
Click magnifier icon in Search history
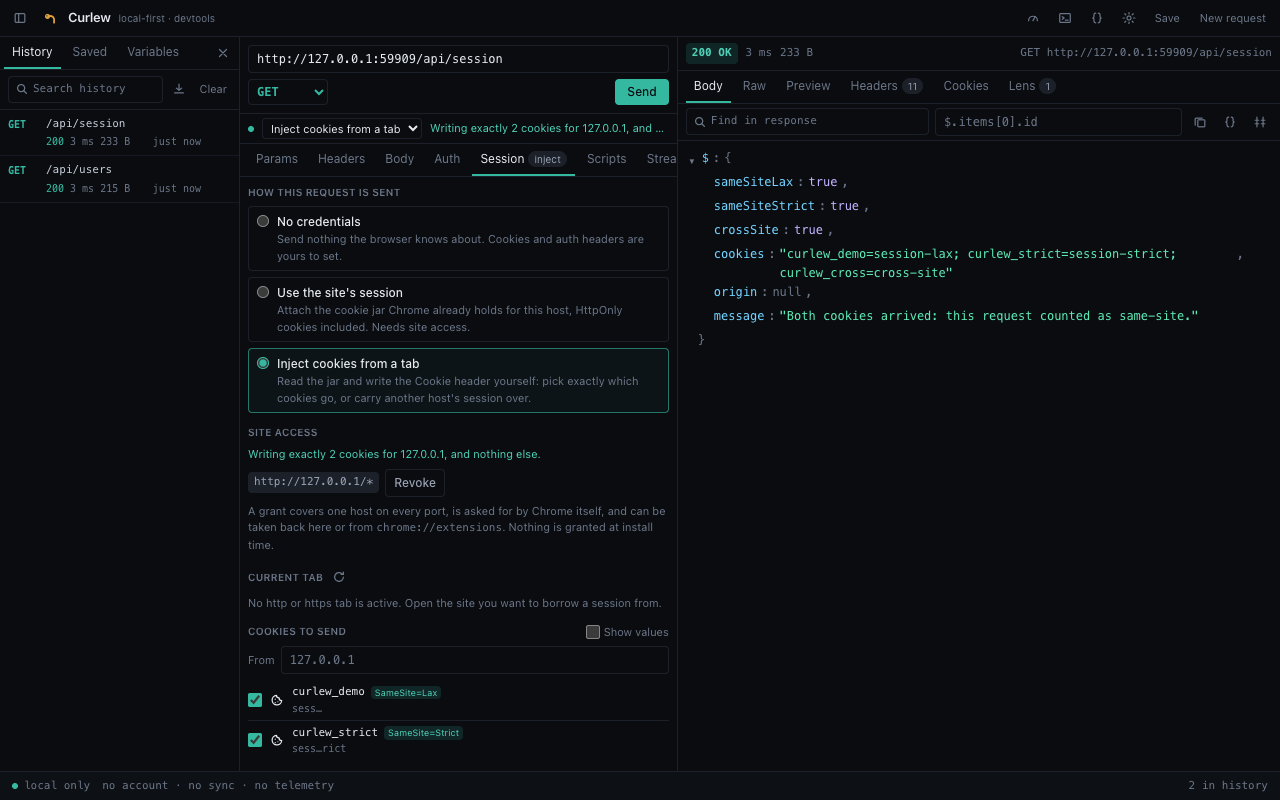pos(22,89)
